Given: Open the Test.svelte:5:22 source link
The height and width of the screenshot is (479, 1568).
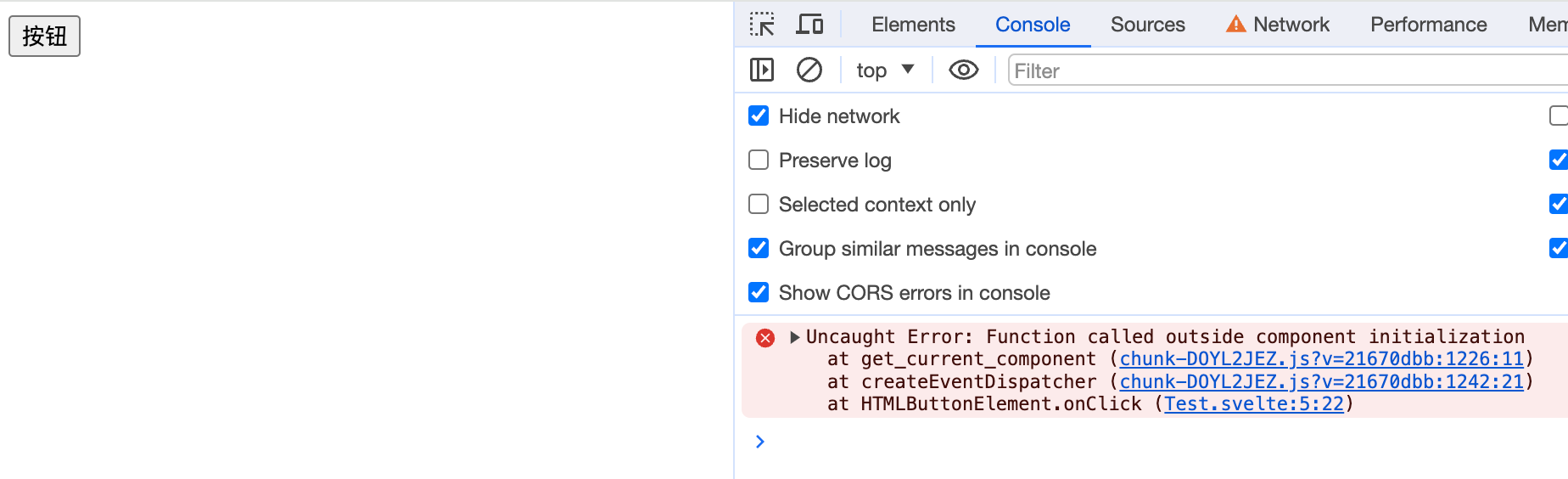Looking at the screenshot, I should coord(1253,404).
